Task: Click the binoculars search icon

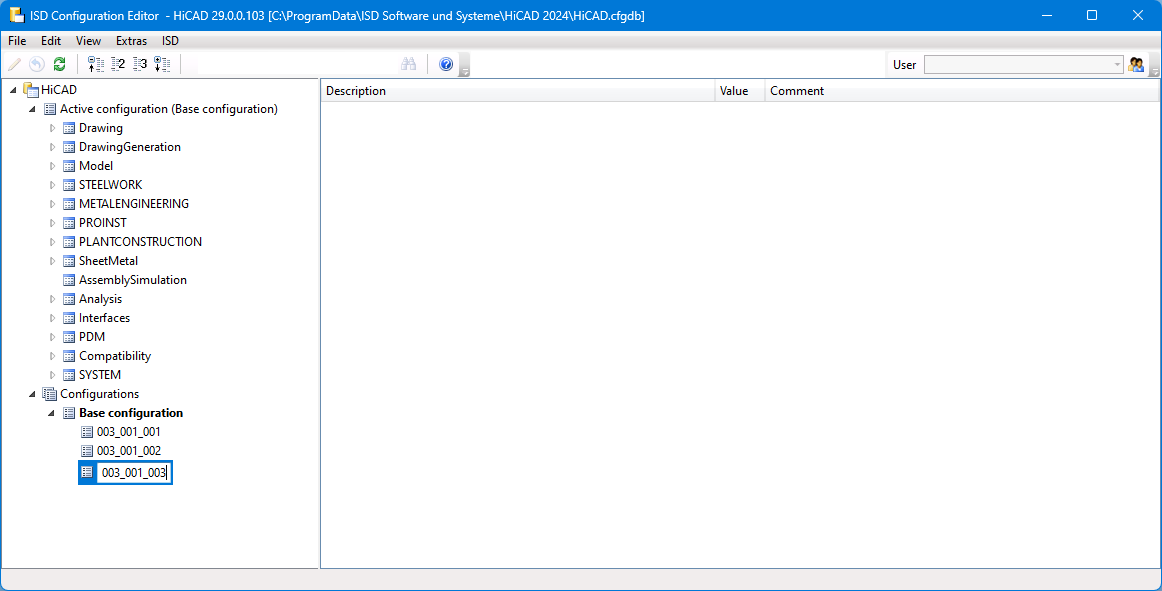Action: pos(408,65)
